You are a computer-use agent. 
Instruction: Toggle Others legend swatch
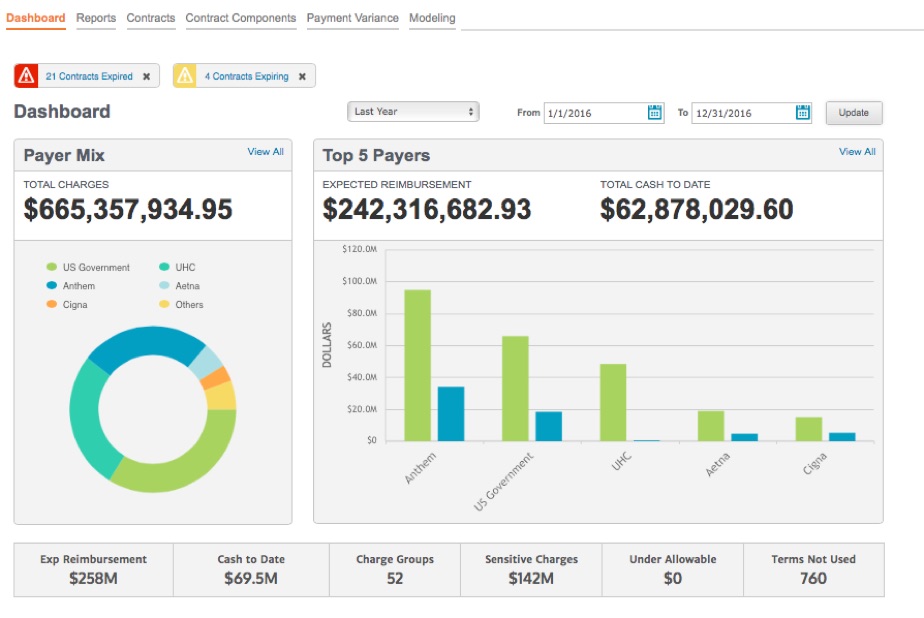pyautogui.click(x=164, y=304)
